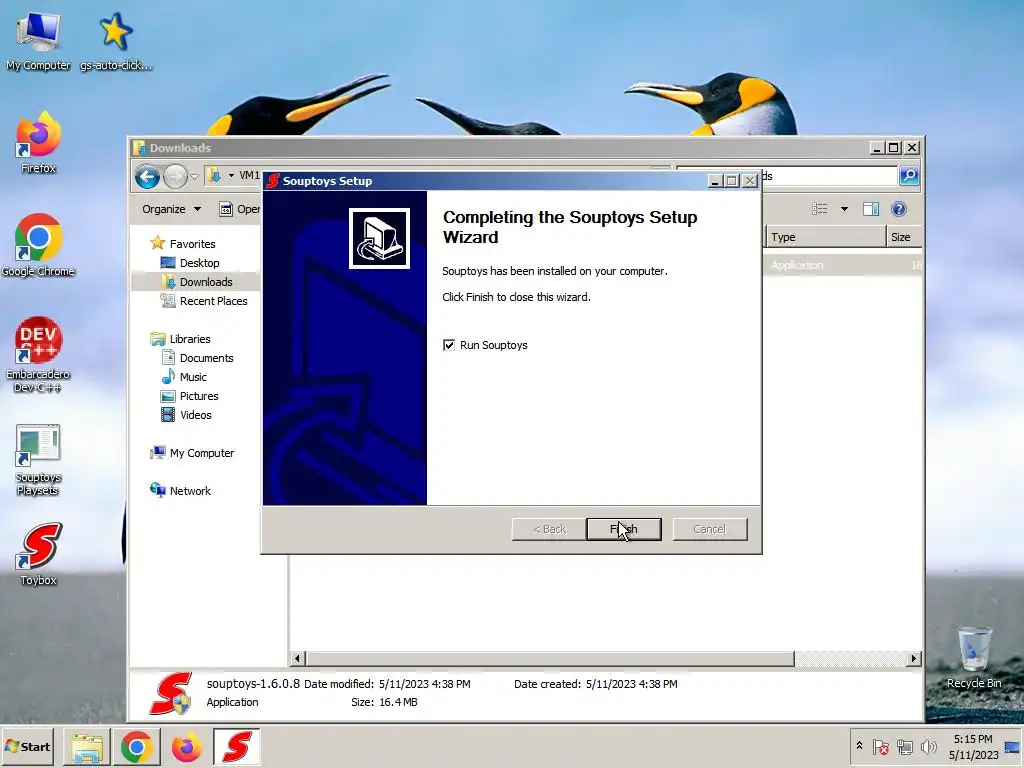Uncheck the Run Souptoys checkbox
Image resolution: width=1024 pixels, height=768 pixels.
click(x=449, y=345)
